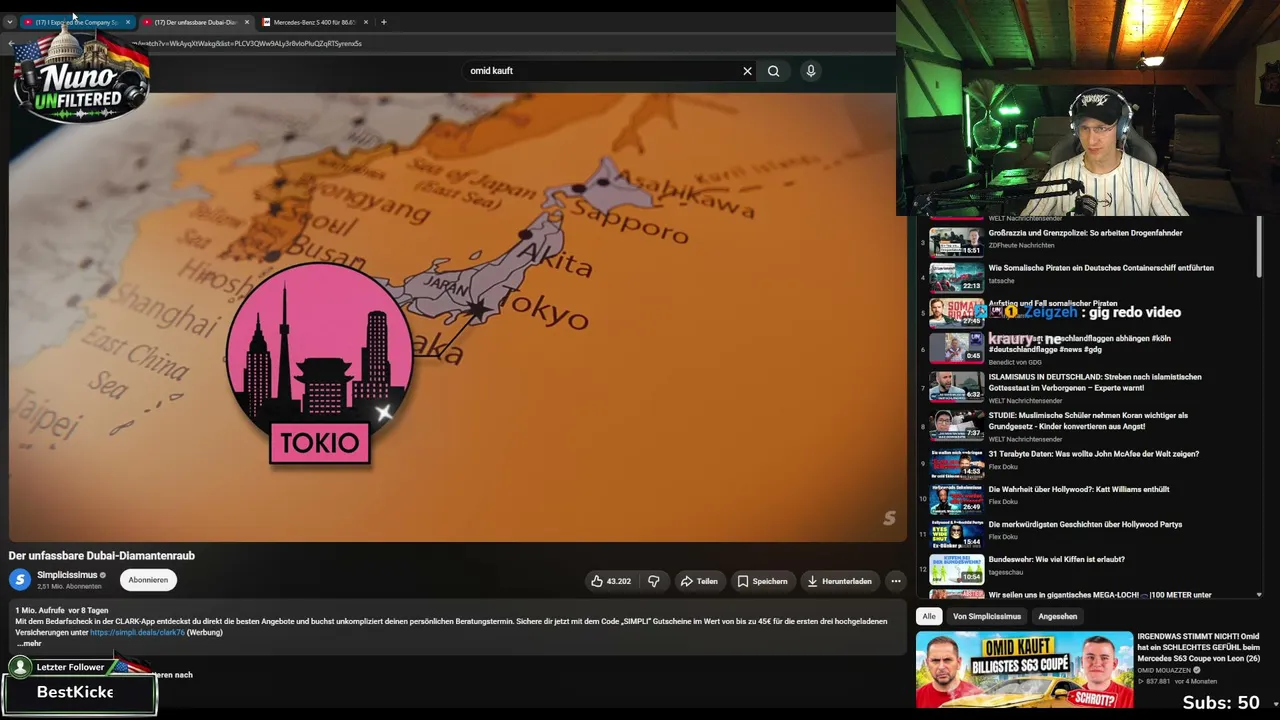Expand the description with '...mehr'
This screenshot has height=720, width=1280.
29,643
